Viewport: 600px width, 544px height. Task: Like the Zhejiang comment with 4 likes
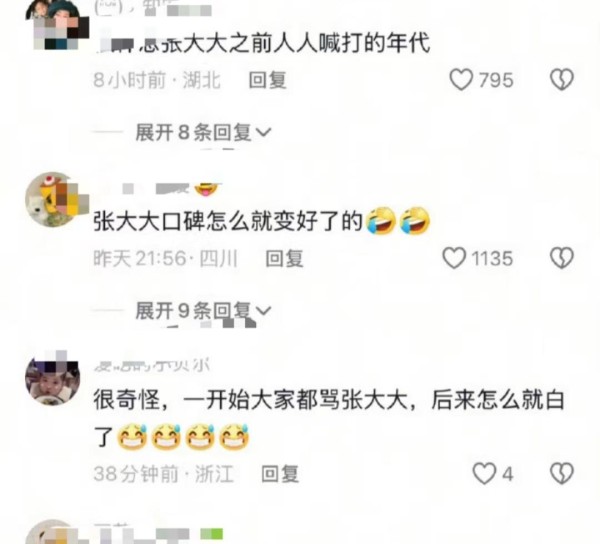coord(484,474)
